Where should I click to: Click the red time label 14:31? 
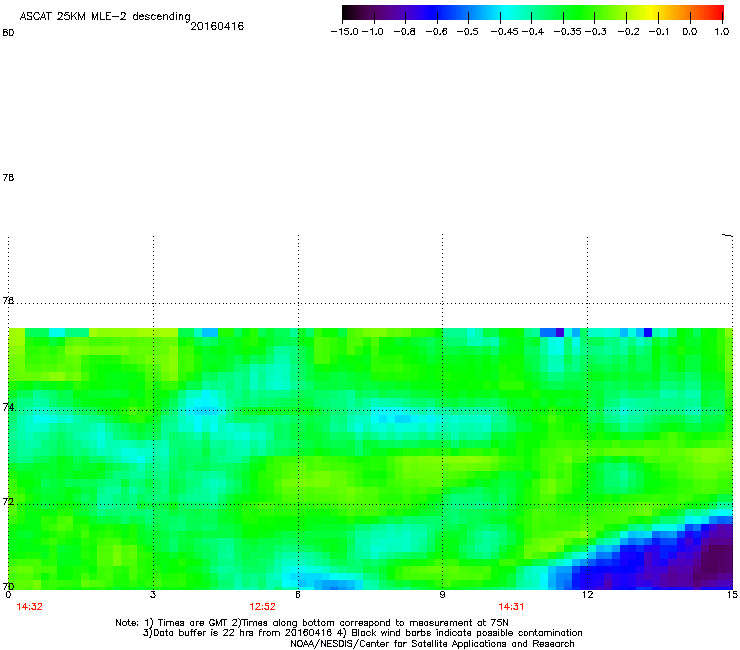click(511, 607)
